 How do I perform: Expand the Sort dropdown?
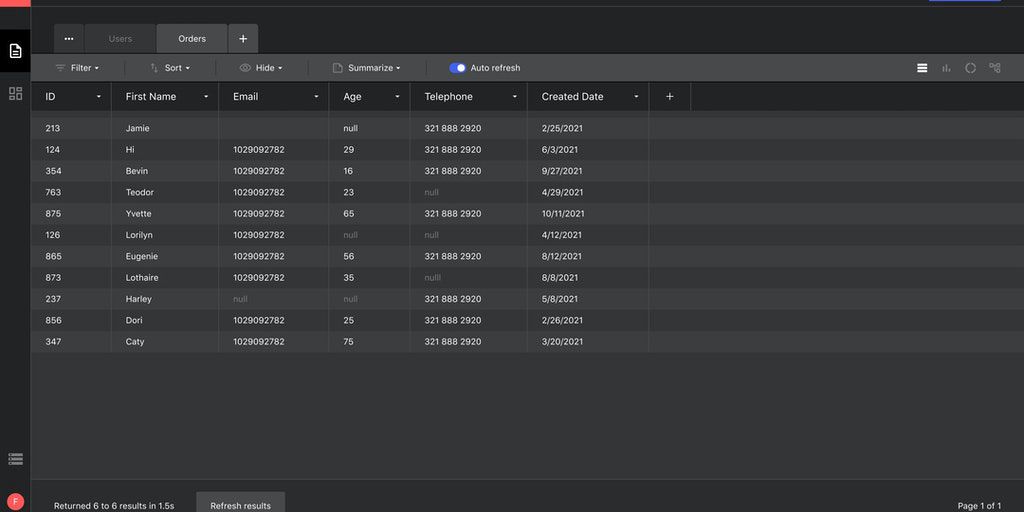point(170,68)
